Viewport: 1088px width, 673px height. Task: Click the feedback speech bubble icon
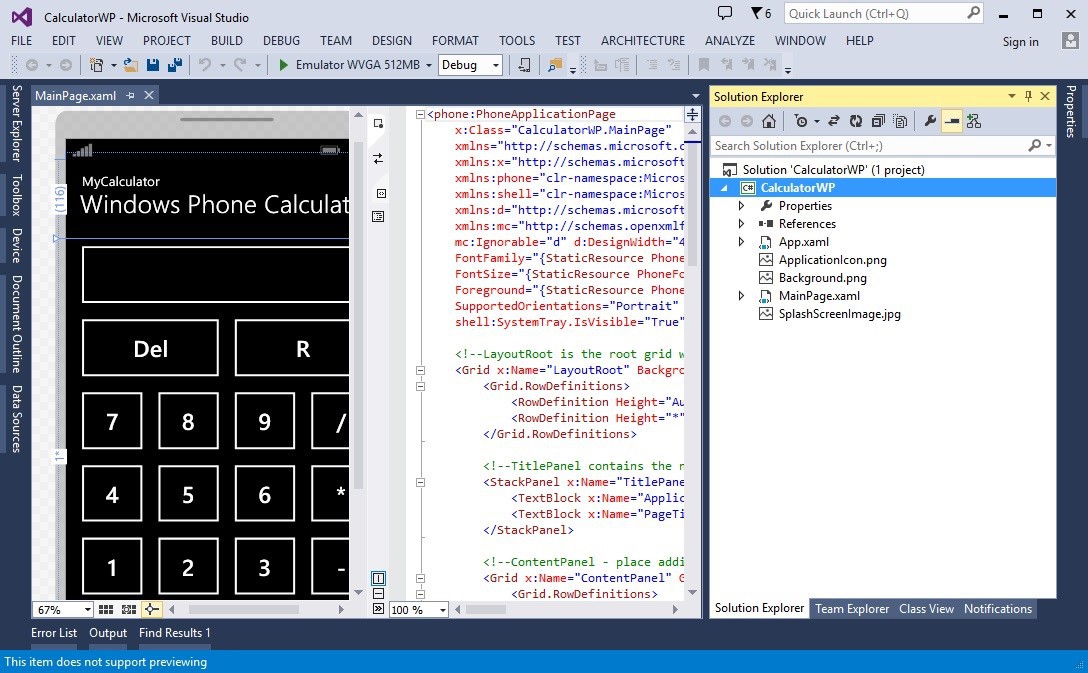pyautogui.click(x=725, y=13)
